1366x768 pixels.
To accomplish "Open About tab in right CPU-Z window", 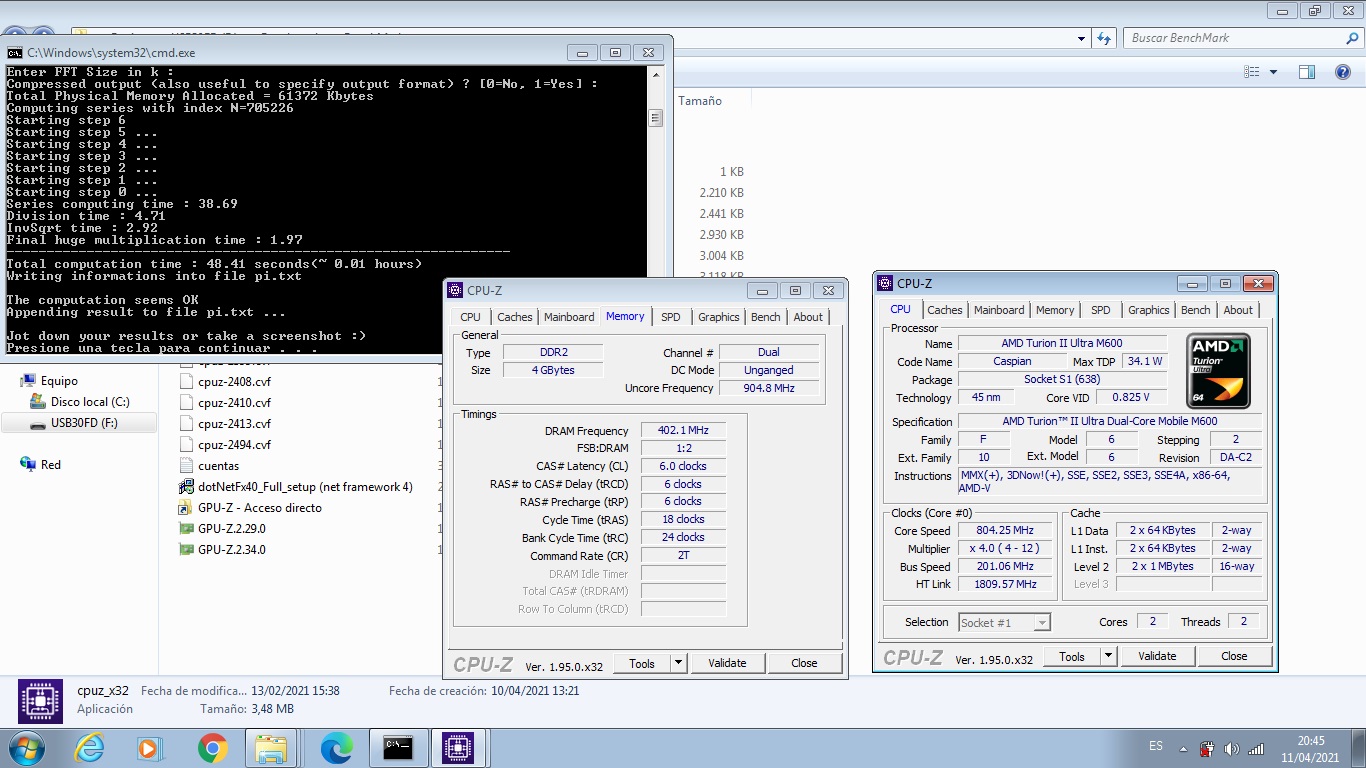I will [x=1238, y=310].
